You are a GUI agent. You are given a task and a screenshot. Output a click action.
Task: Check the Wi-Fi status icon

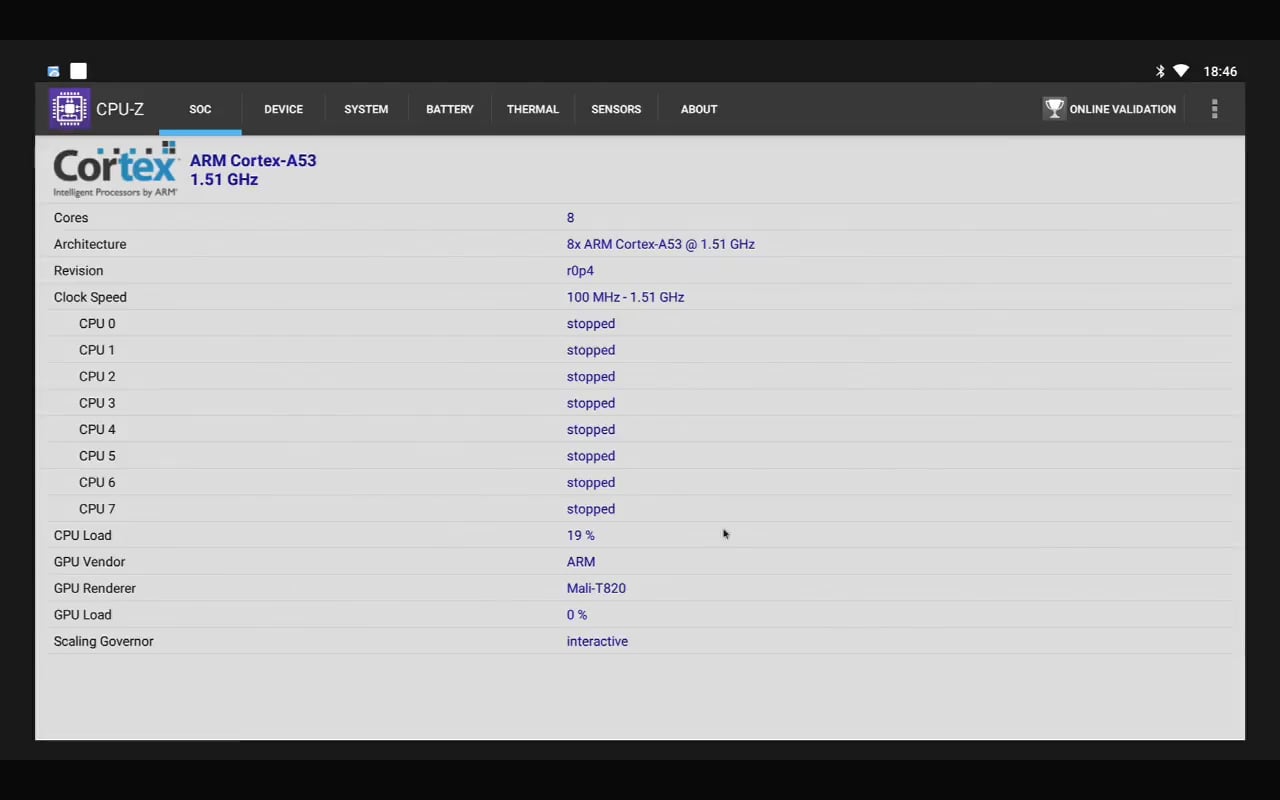click(1181, 71)
